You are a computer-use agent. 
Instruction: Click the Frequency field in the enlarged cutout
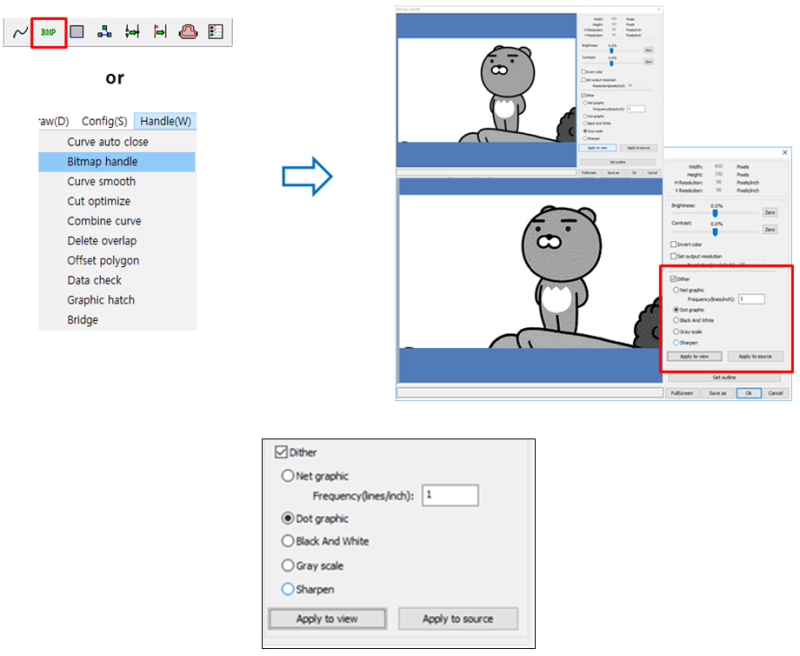[450, 495]
